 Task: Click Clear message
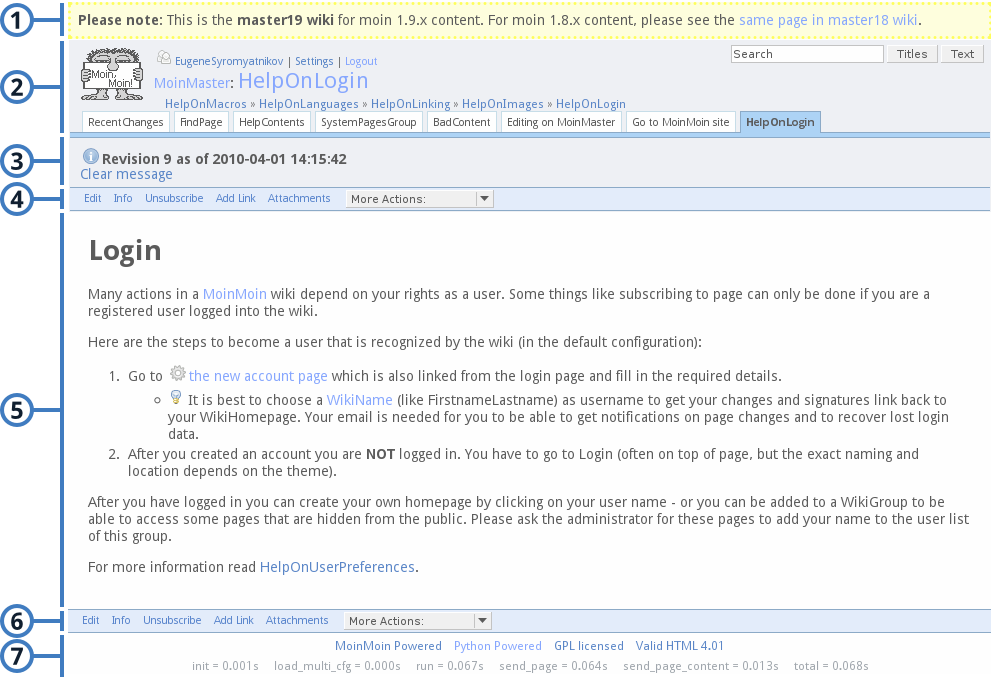pyautogui.click(x=126, y=173)
